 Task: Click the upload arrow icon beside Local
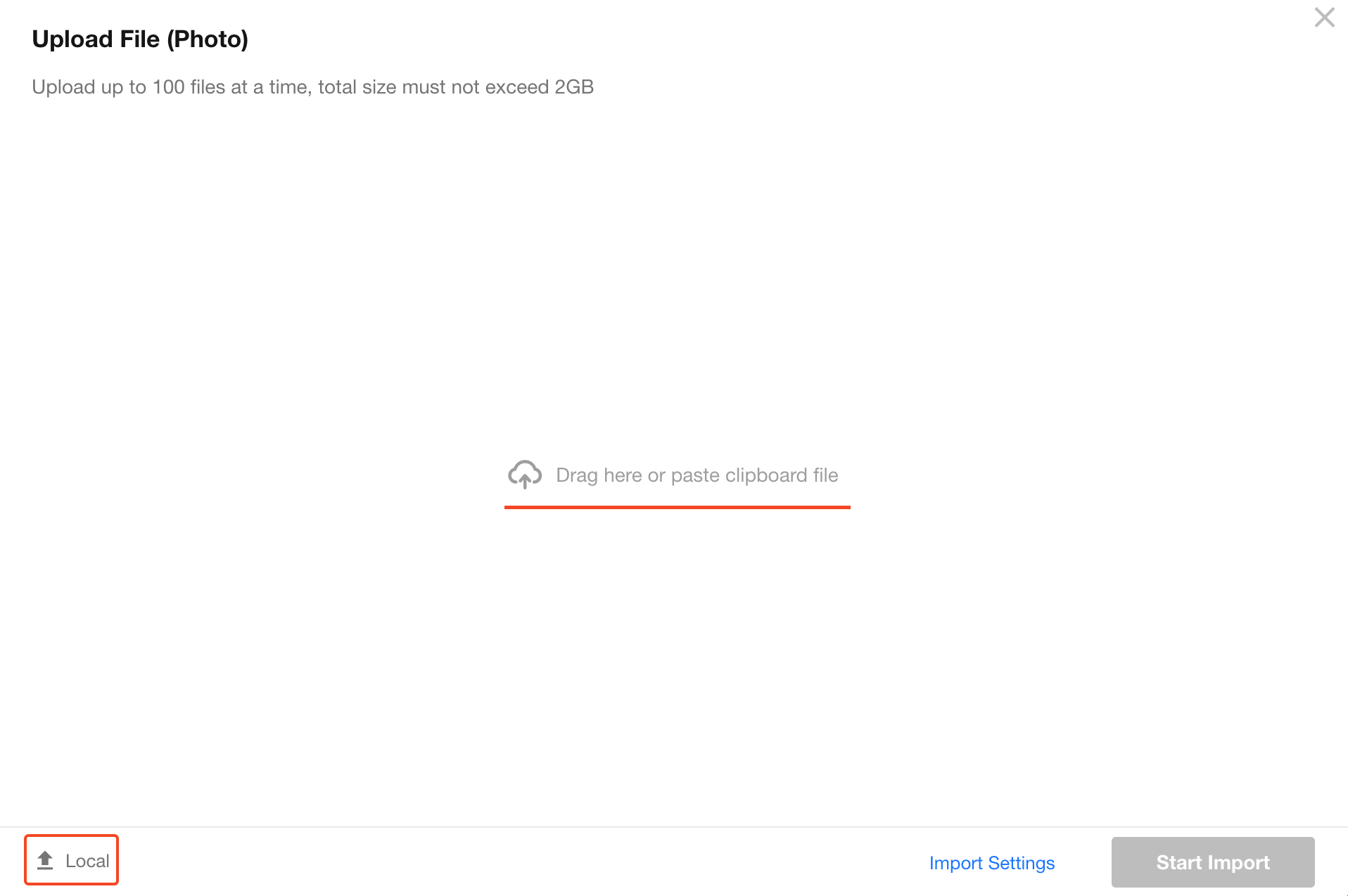coord(45,860)
